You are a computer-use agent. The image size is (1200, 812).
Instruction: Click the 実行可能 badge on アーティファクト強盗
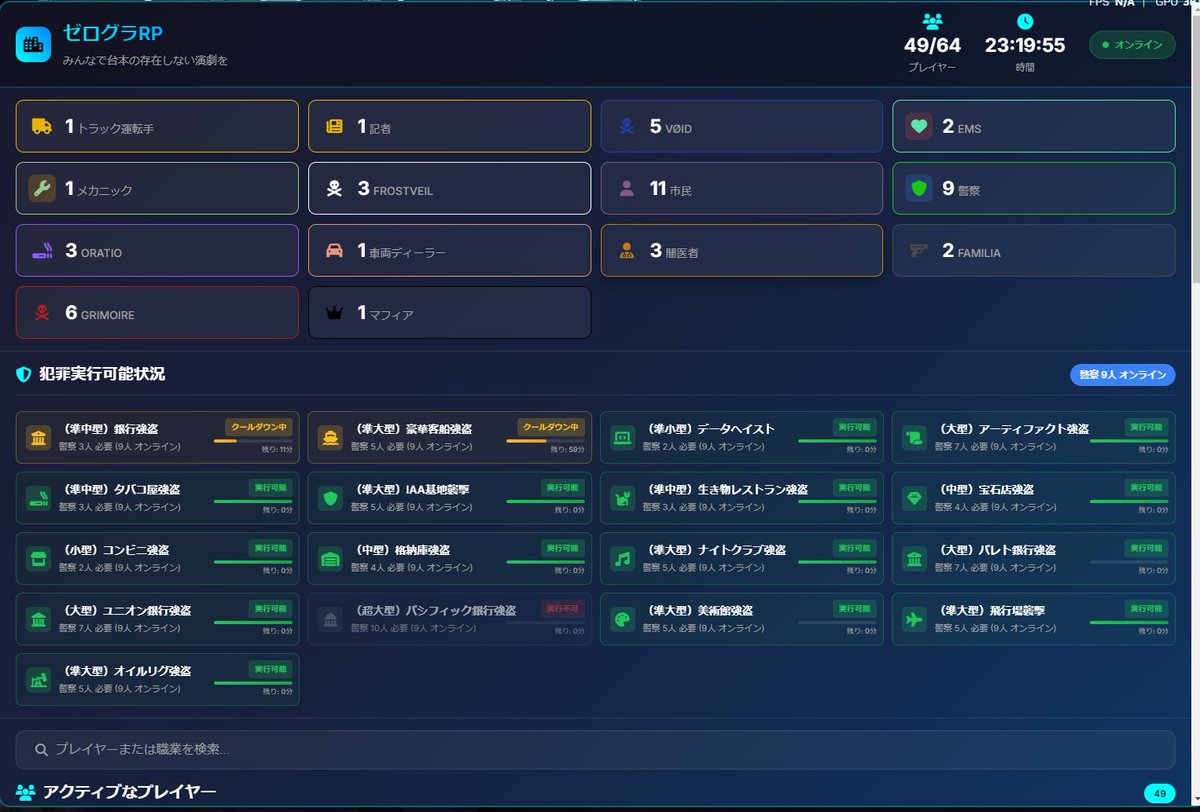[x=1147, y=427]
